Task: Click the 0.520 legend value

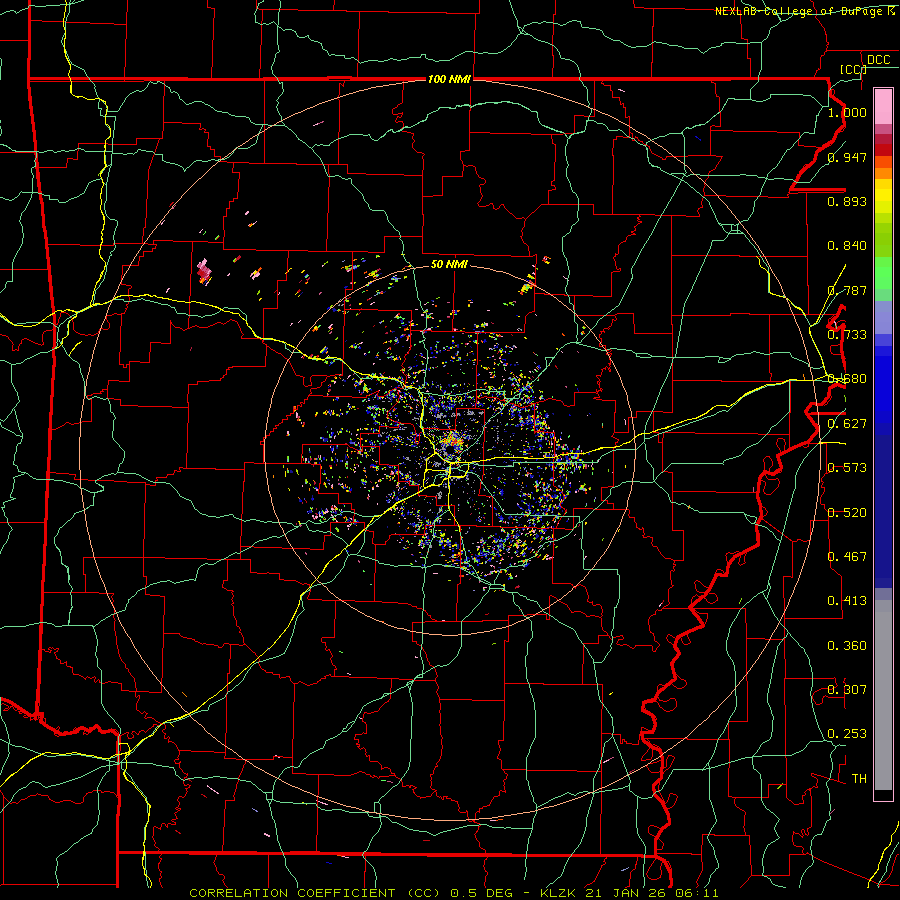Action: point(847,513)
